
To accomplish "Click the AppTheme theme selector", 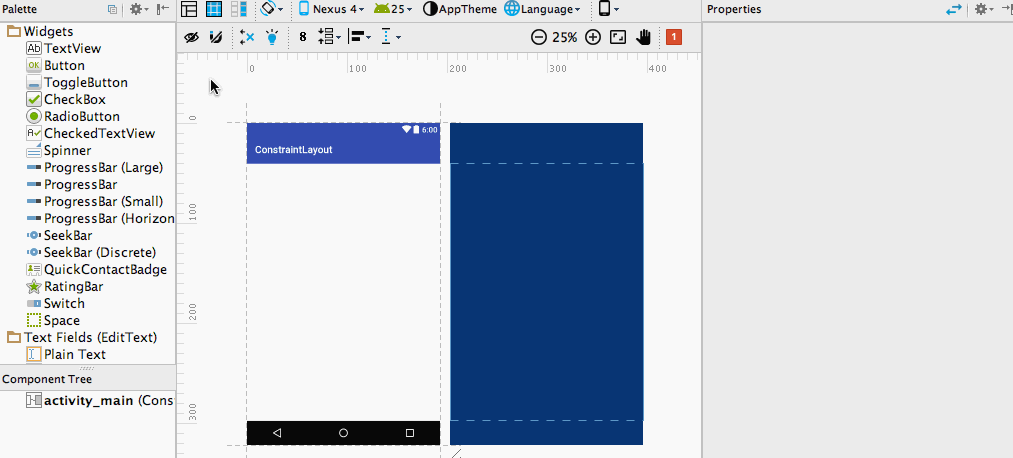I will coord(460,9).
